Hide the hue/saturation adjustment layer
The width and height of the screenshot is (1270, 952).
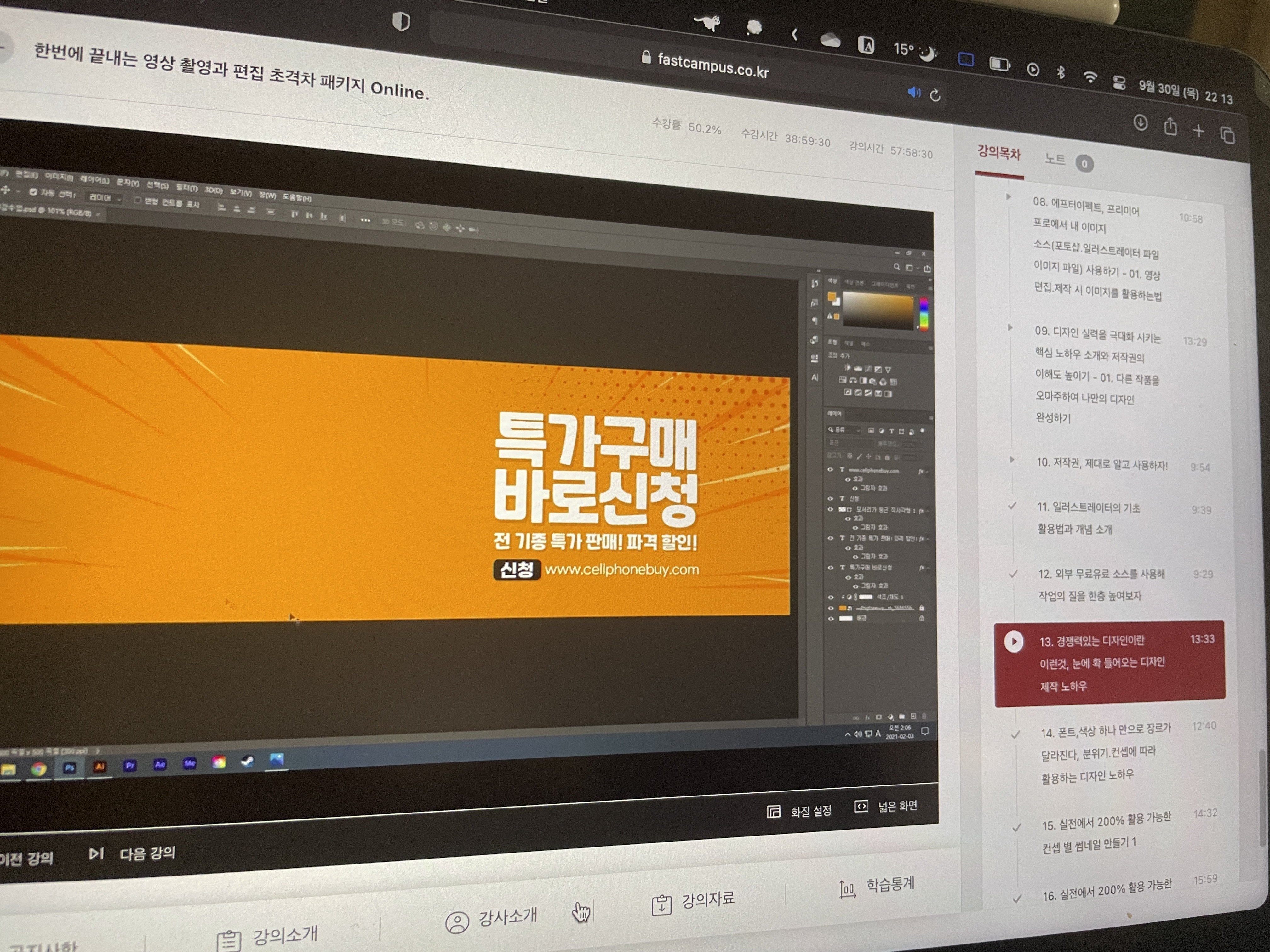[830, 598]
